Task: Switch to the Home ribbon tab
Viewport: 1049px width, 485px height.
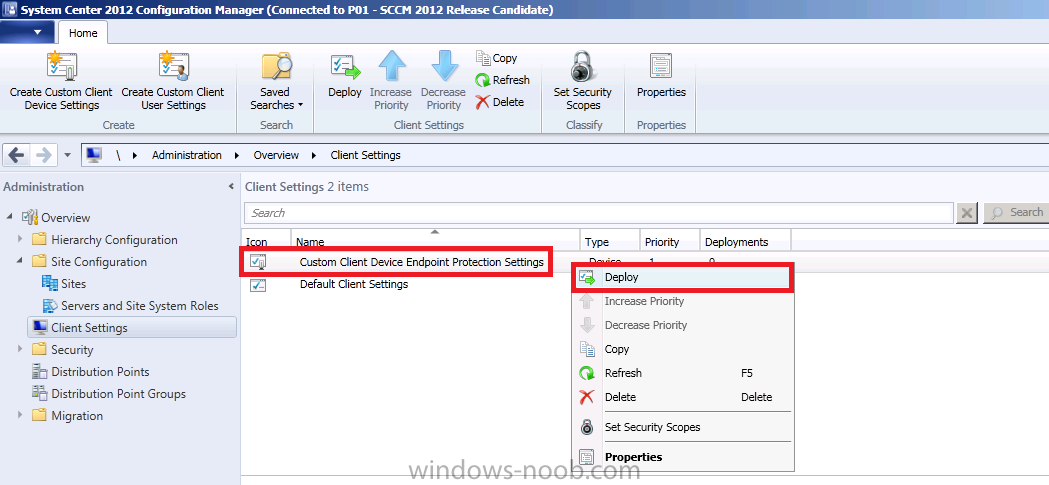Action: pyautogui.click(x=83, y=33)
